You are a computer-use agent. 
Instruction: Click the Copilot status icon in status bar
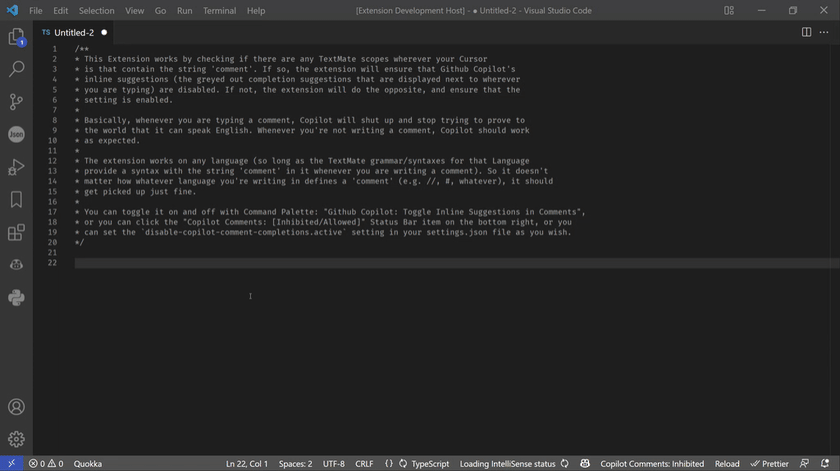(x=585, y=463)
